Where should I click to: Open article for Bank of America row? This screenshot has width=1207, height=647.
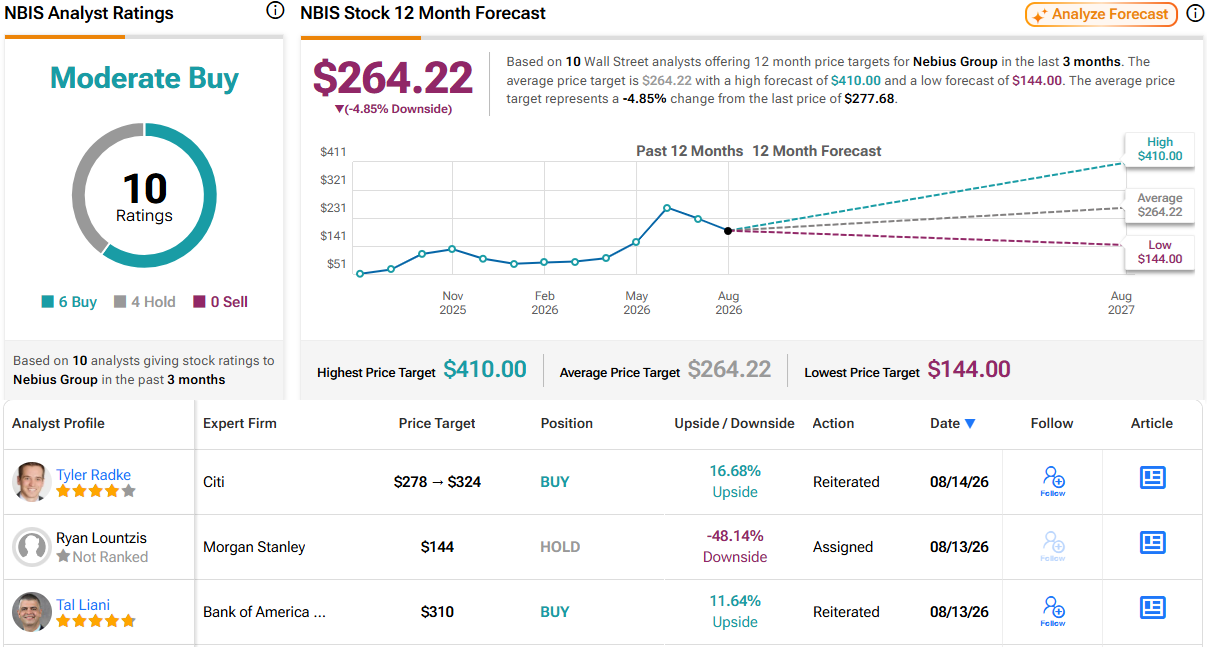pyautogui.click(x=1152, y=608)
